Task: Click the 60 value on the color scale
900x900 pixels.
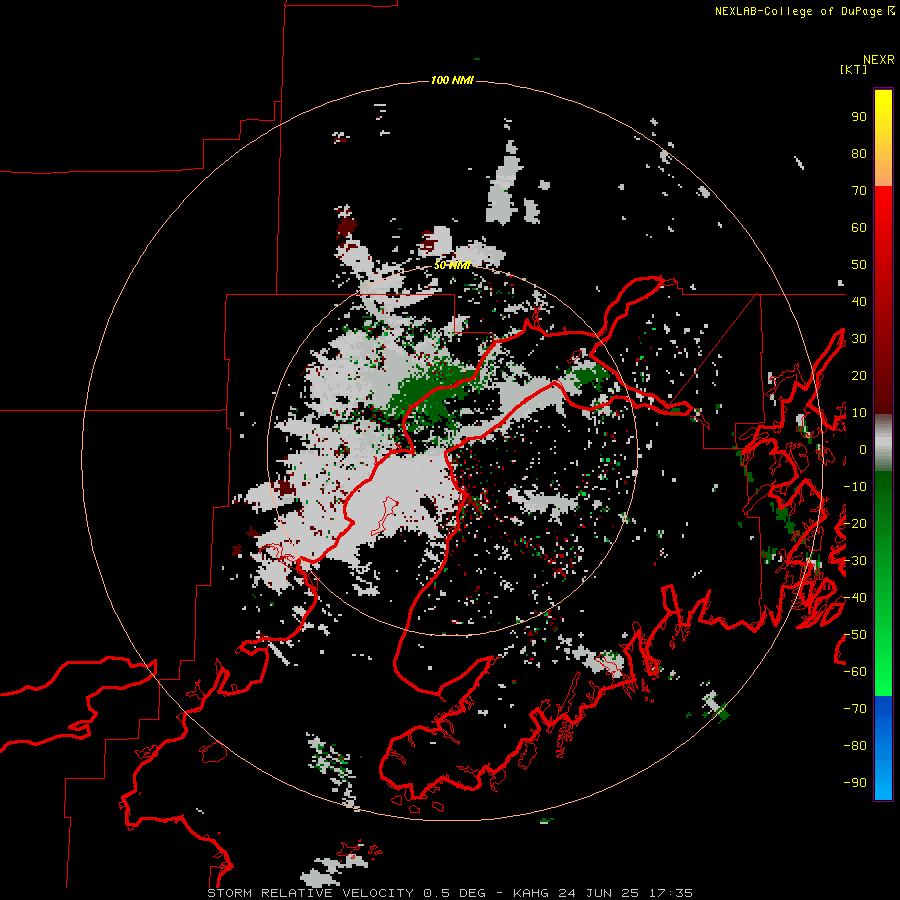Action: 859,228
